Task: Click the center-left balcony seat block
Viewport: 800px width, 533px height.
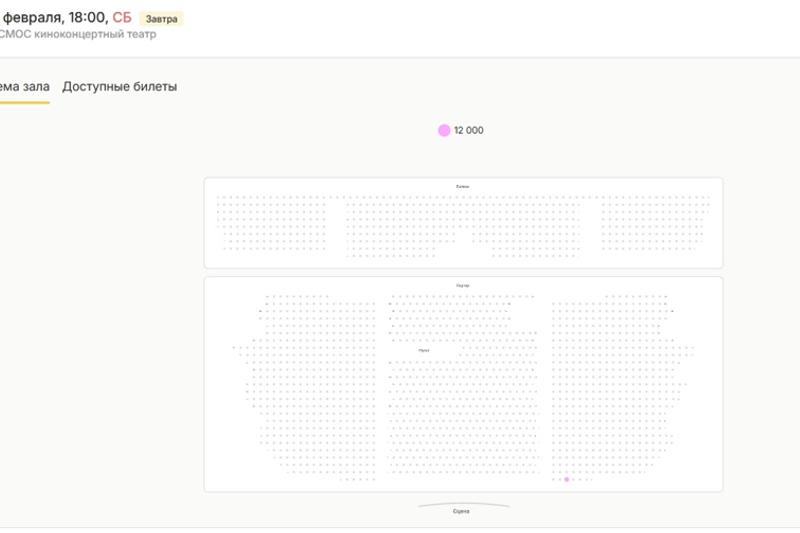Action: (405, 226)
